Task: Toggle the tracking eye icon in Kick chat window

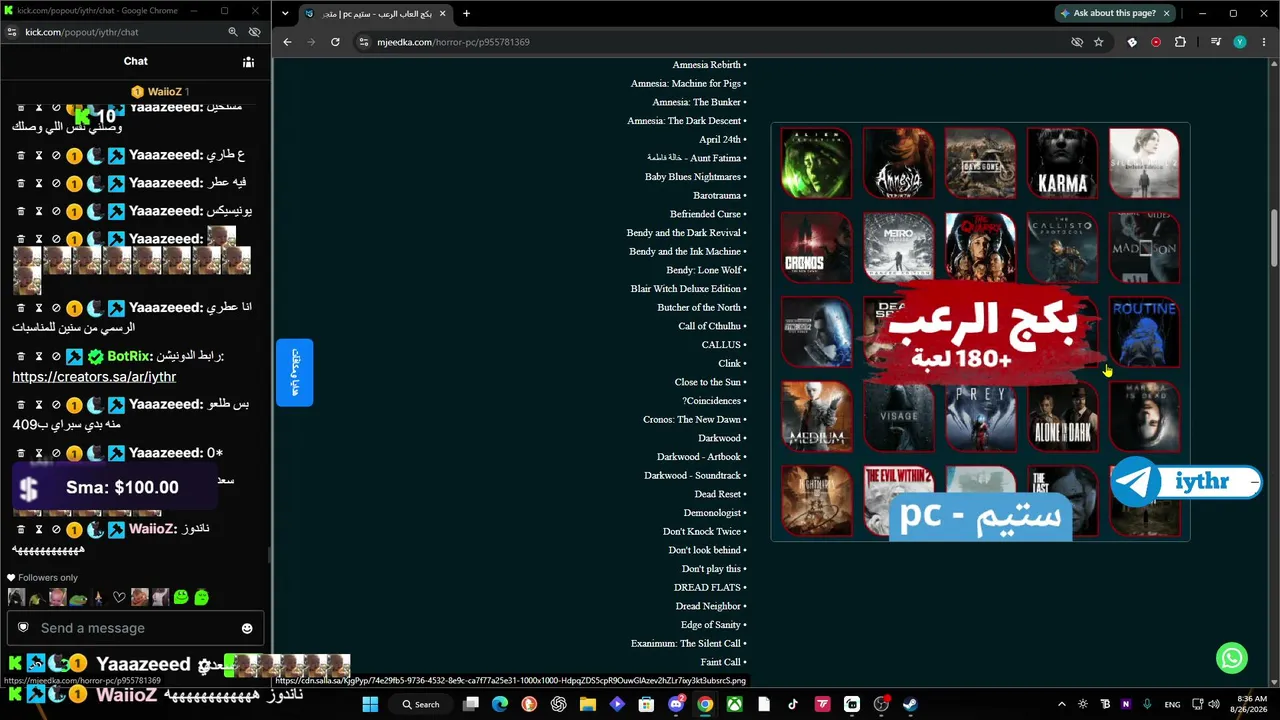Action: 254,32
